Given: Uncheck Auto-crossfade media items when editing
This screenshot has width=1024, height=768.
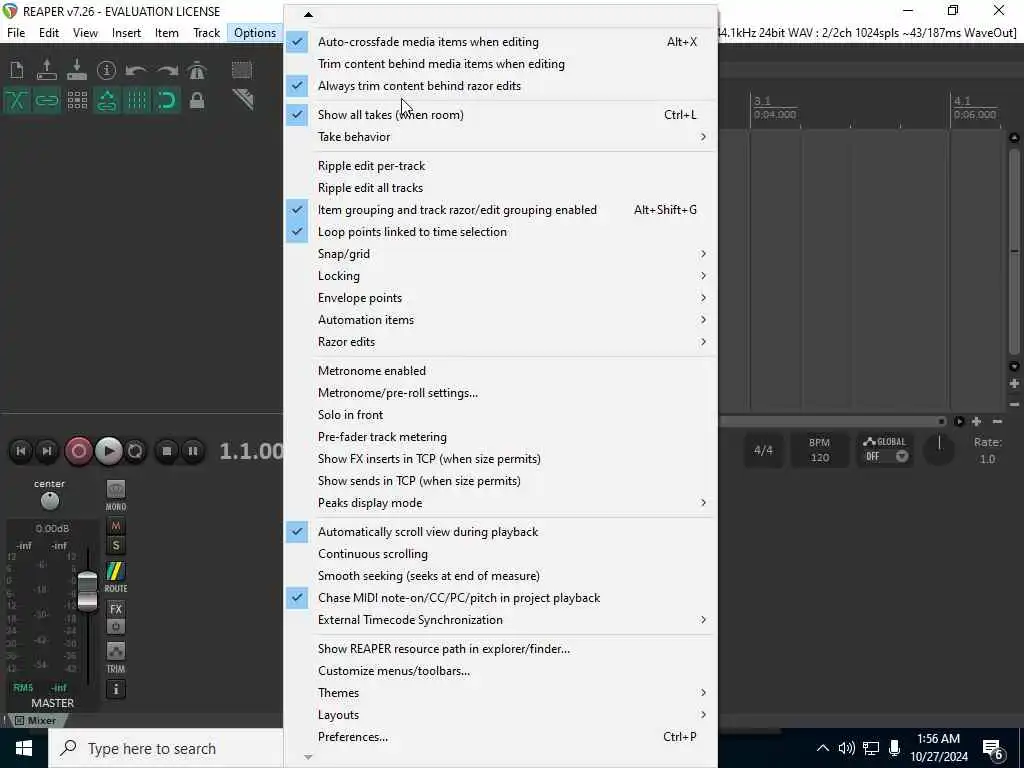Looking at the screenshot, I should [500, 42].
